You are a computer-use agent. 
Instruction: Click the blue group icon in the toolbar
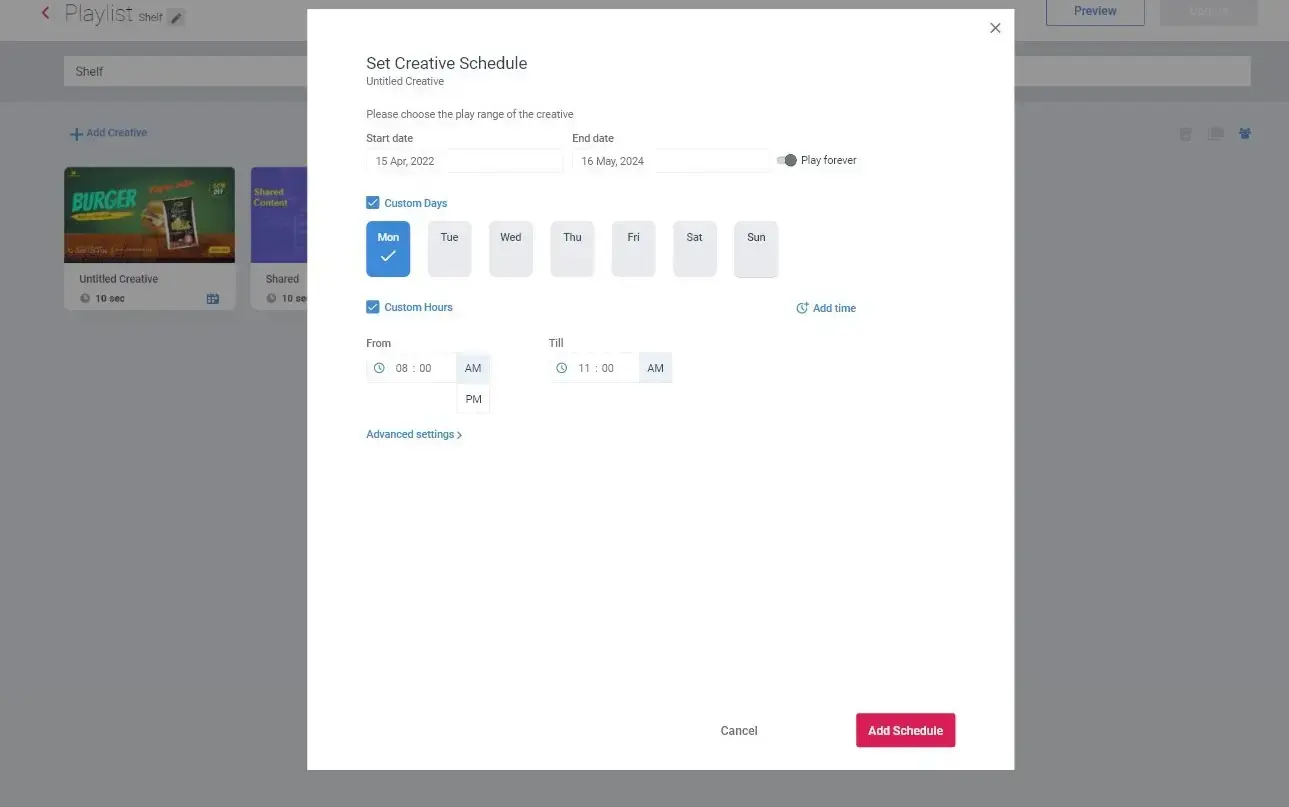[1245, 133]
